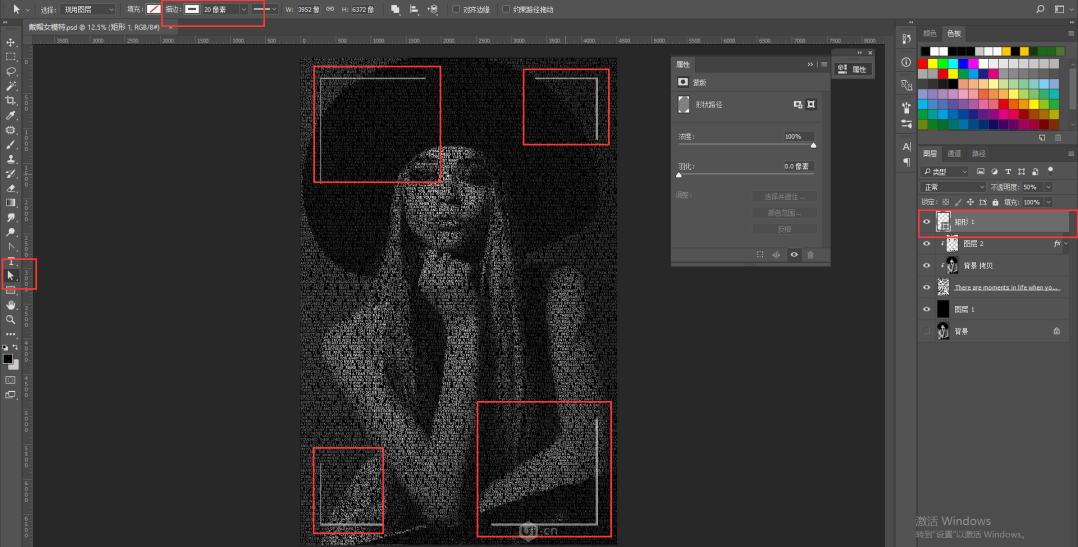Hide the 矩形 1 layer

[x=927, y=222]
